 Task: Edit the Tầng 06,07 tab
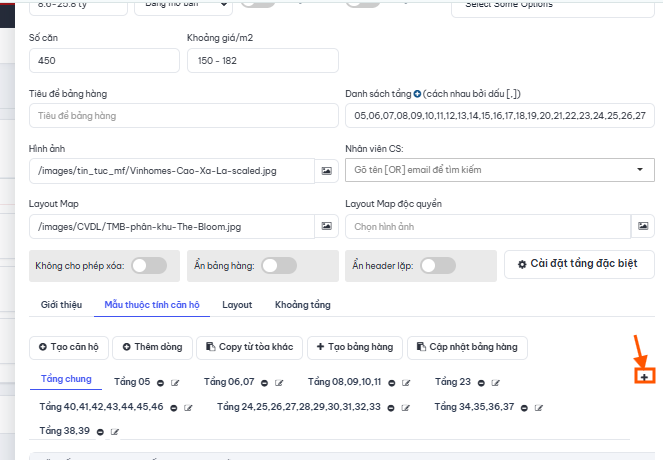click(x=279, y=383)
